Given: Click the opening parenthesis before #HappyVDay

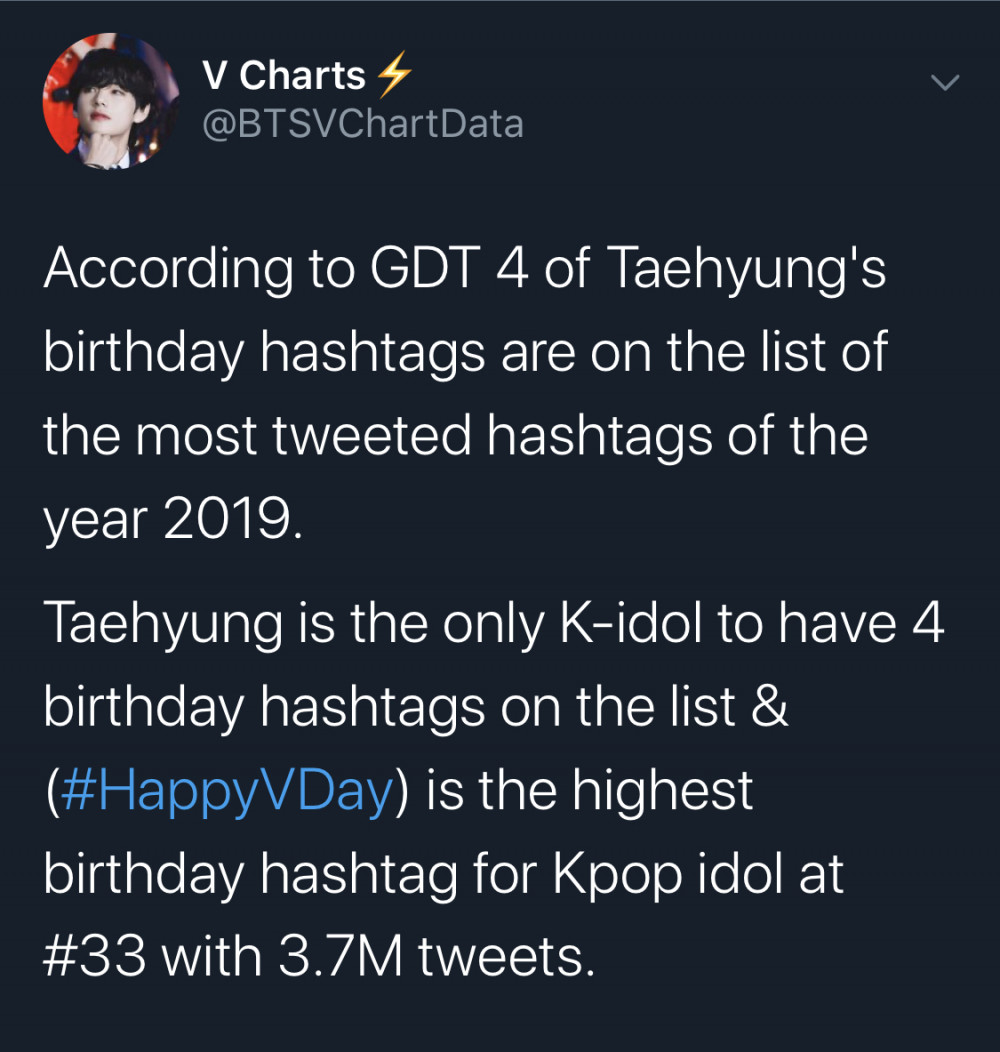Looking at the screenshot, I should point(52,792).
